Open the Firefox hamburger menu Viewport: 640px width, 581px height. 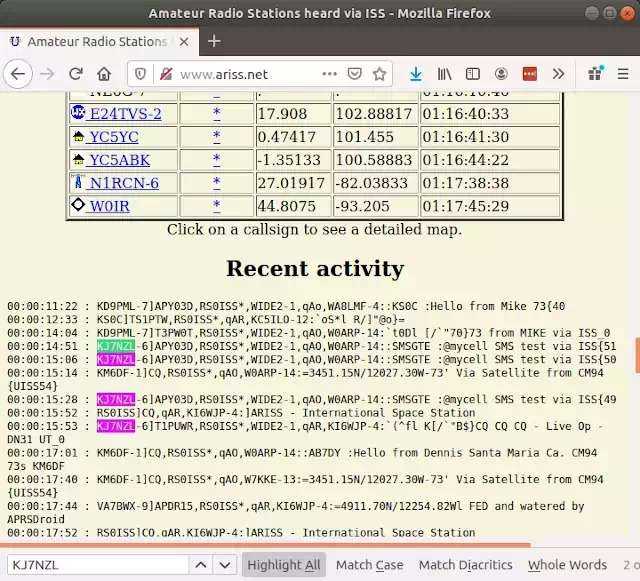click(x=622, y=74)
